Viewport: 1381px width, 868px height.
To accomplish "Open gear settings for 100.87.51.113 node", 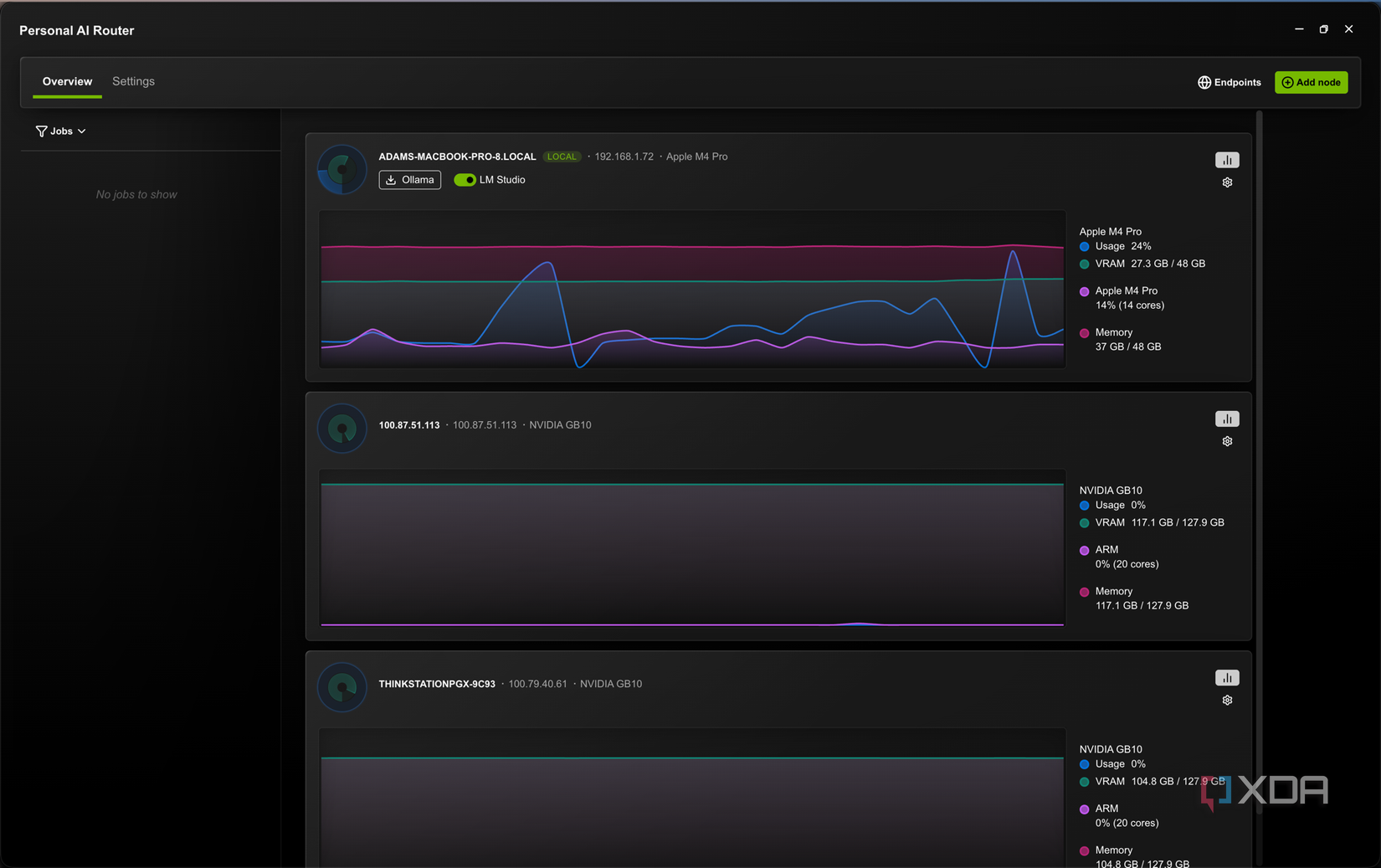I will [x=1227, y=441].
